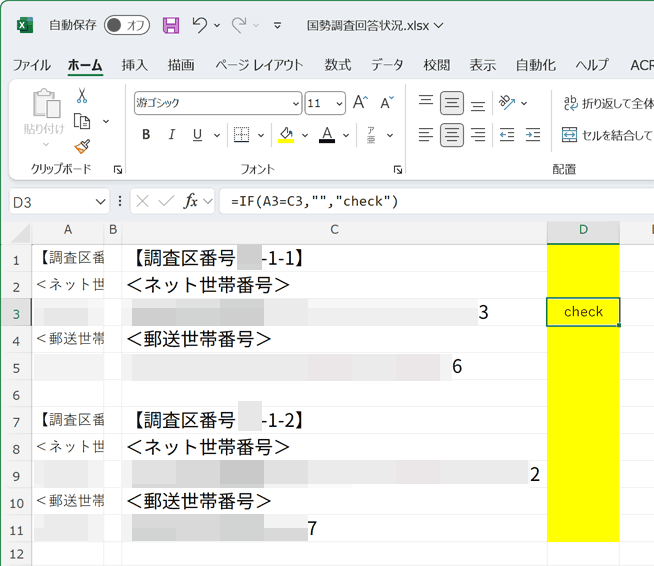
Task: Open the font name dropdown
Action: point(296,104)
